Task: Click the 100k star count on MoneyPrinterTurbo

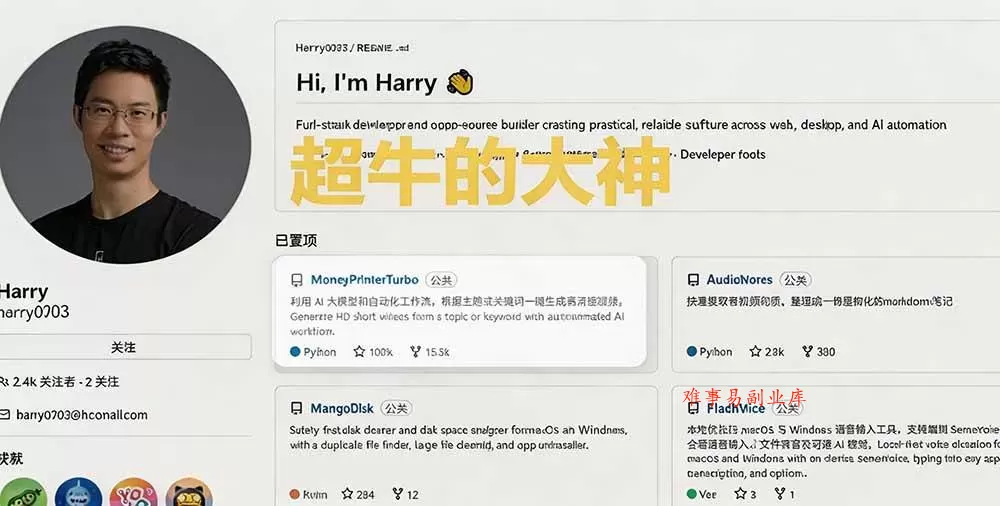Action: click(x=381, y=352)
